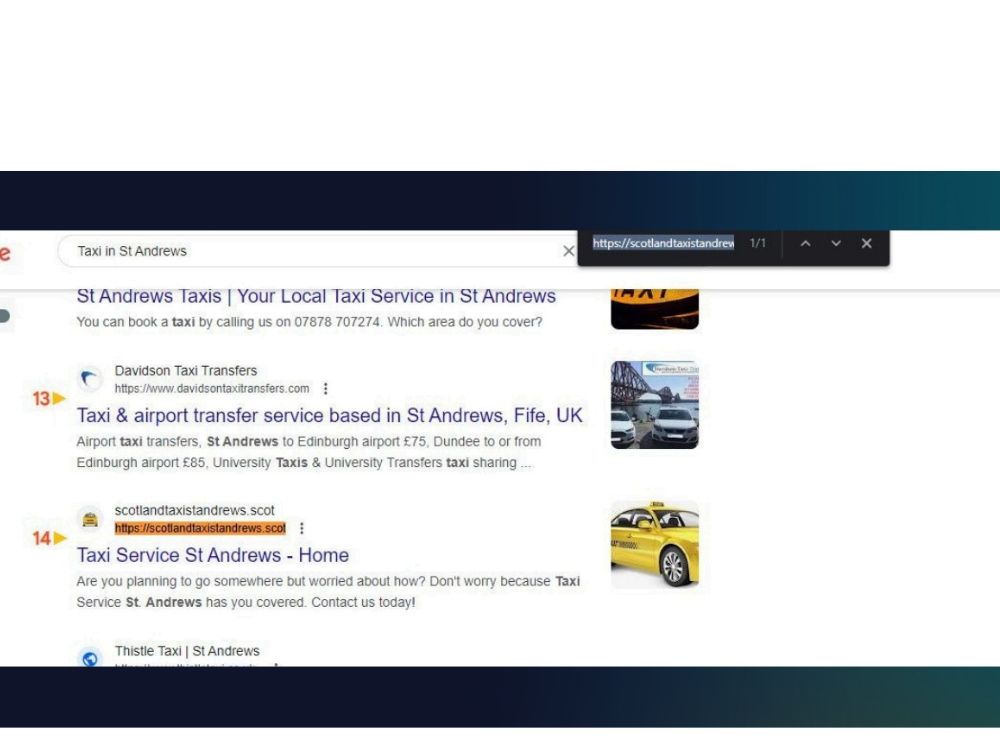This screenshot has height=750, width=1000.
Task: Click the find bar text field
Action: point(663,244)
